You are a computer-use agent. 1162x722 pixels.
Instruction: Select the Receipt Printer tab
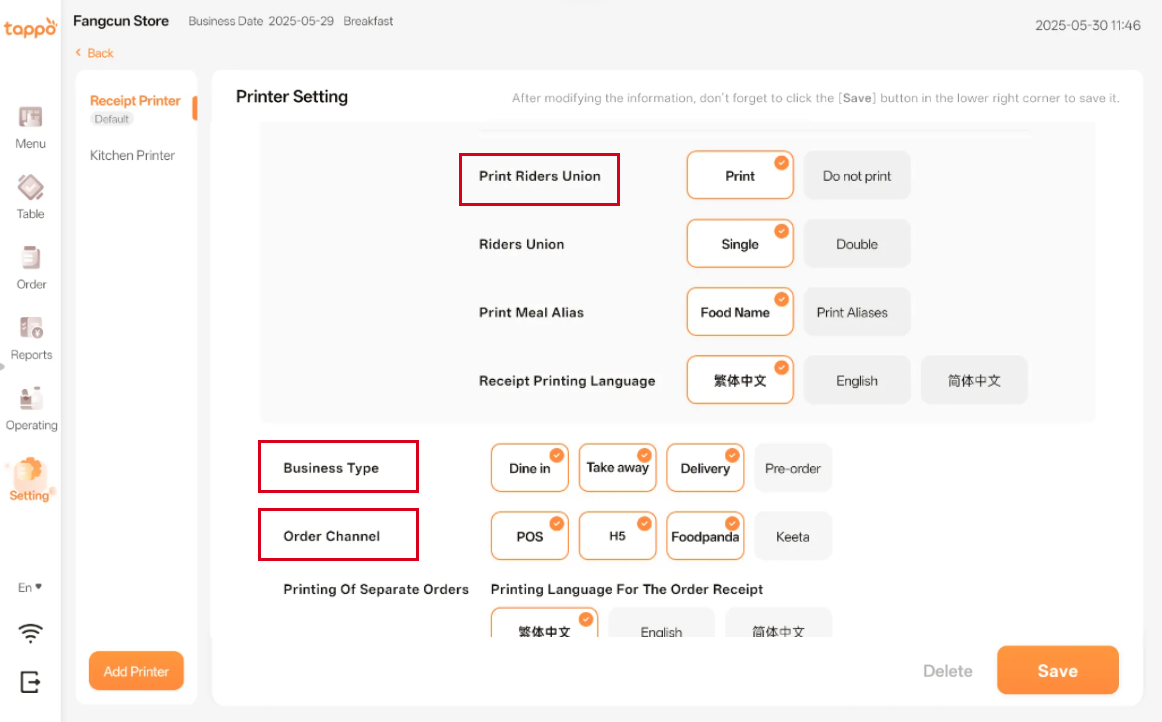(x=135, y=101)
